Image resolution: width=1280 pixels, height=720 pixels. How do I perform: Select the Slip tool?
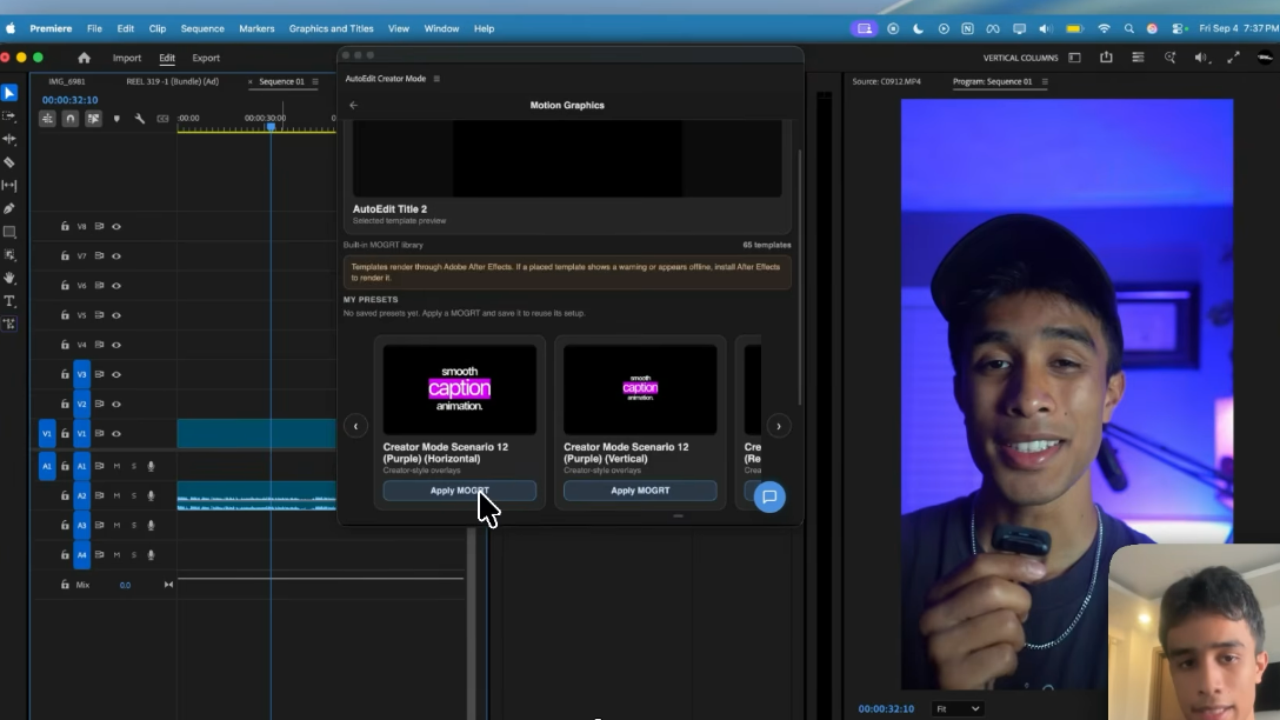pyautogui.click(x=9, y=185)
